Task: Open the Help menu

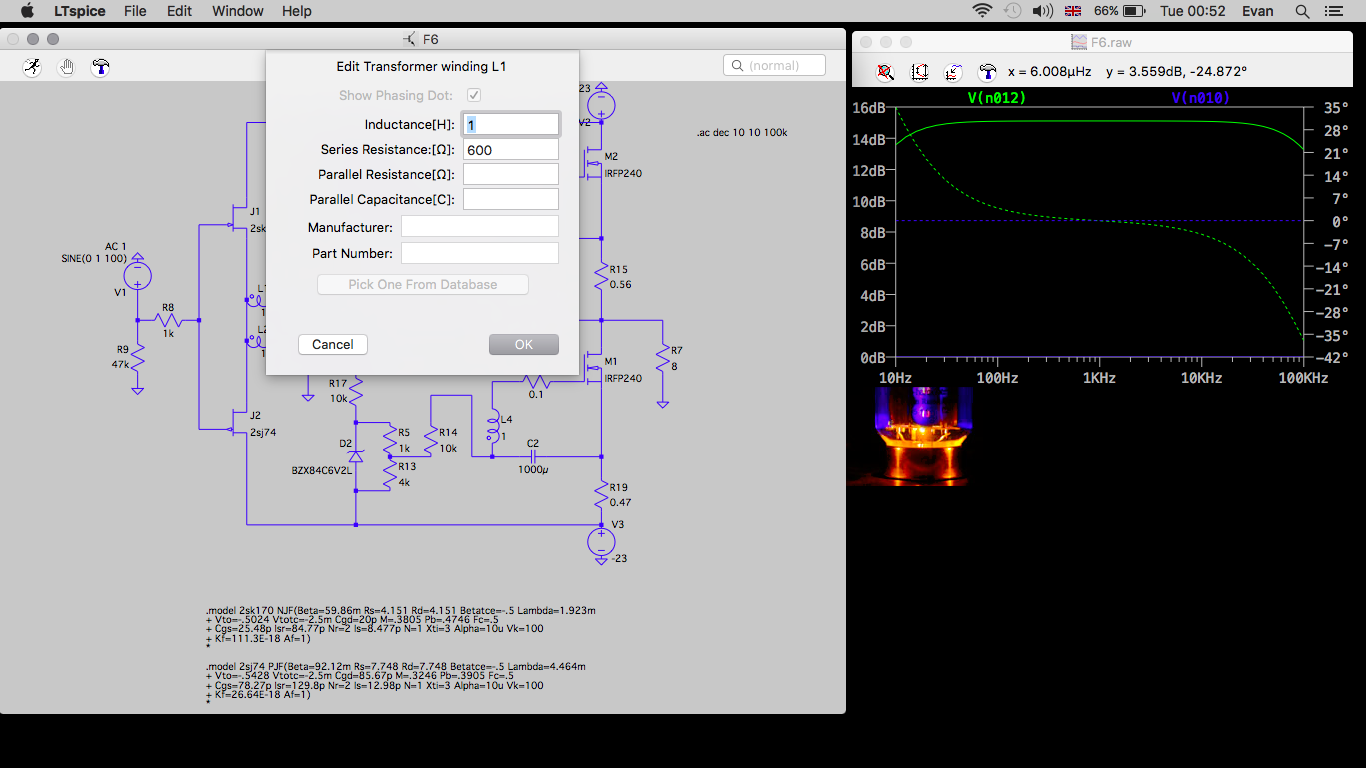Action: pos(297,11)
